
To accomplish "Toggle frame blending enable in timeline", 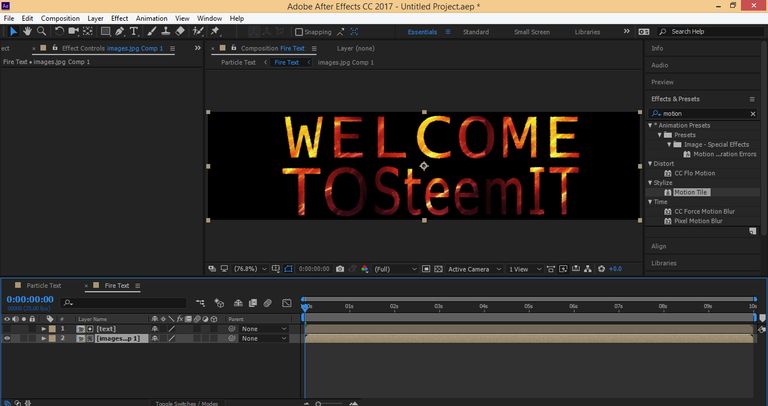I will [253, 303].
